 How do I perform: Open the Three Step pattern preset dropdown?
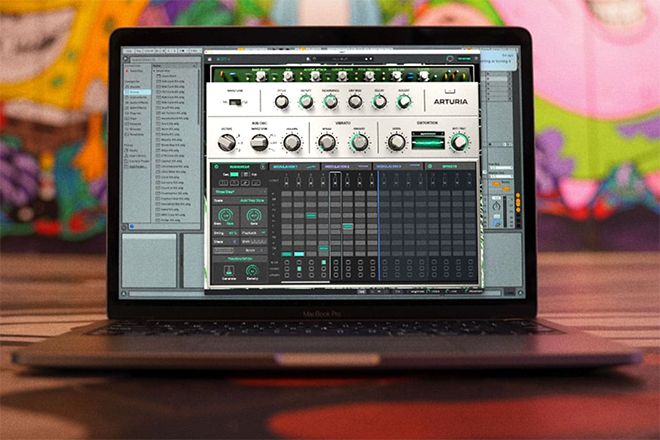(239, 192)
